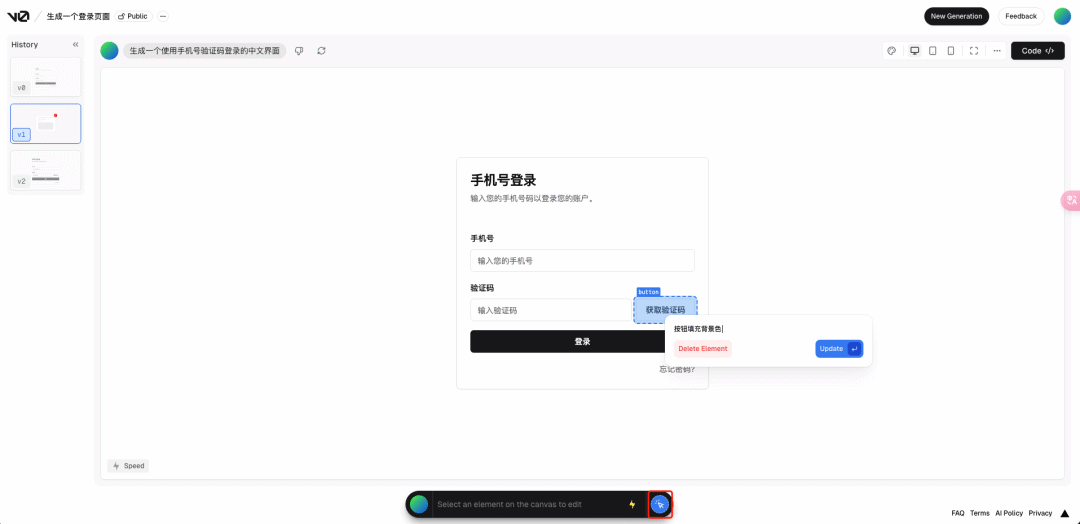Click the lightning bolt icon in prompt bar

pyautogui.click(x=632, y=504)
